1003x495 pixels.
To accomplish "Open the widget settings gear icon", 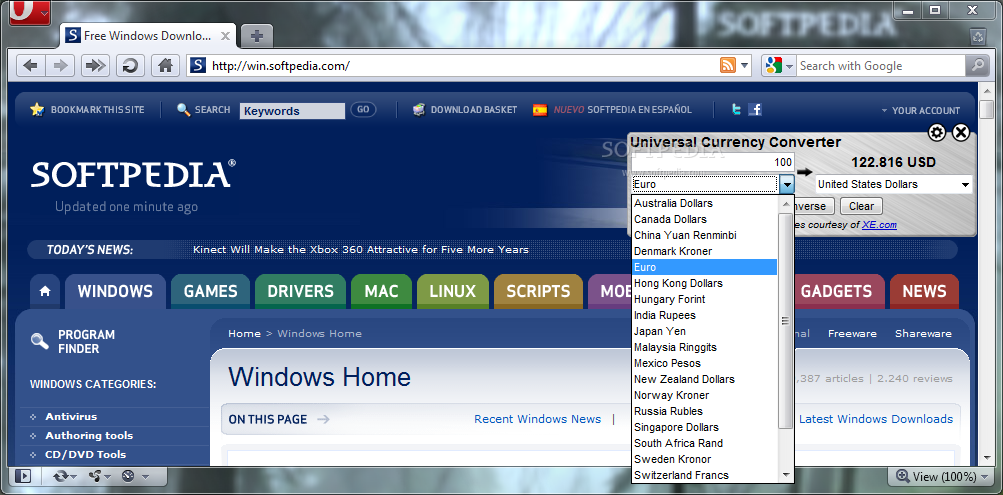I will click(937, 132).
